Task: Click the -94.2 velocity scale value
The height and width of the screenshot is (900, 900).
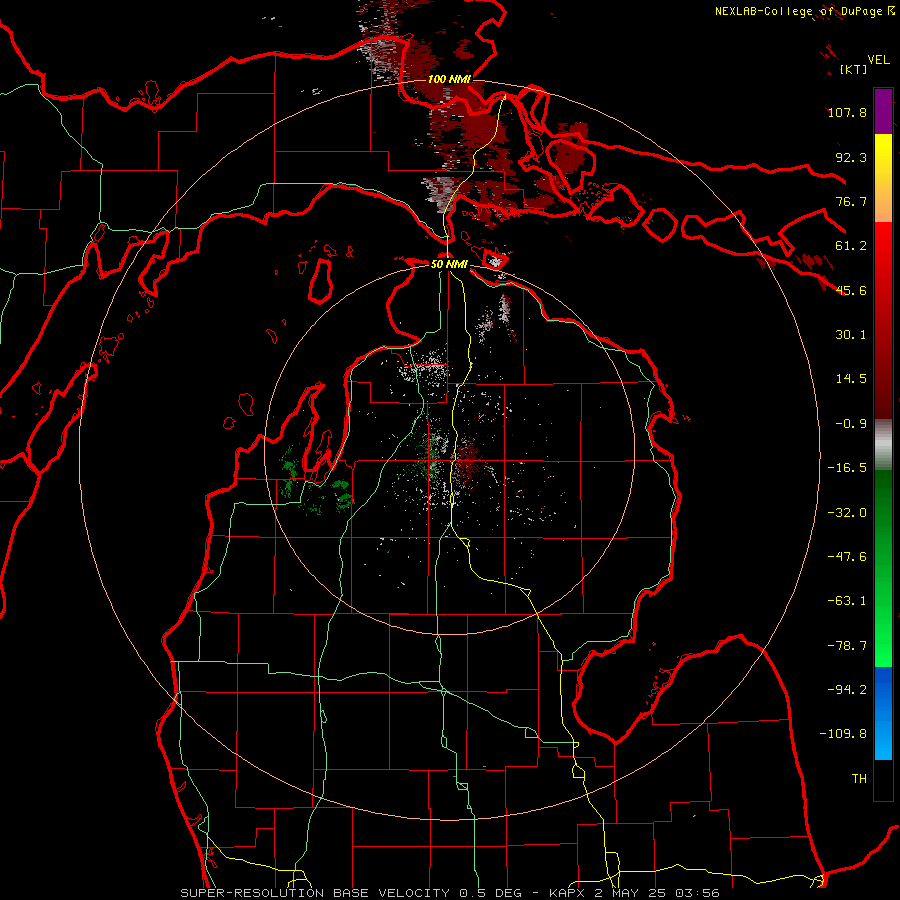Action: click(847, 690)
